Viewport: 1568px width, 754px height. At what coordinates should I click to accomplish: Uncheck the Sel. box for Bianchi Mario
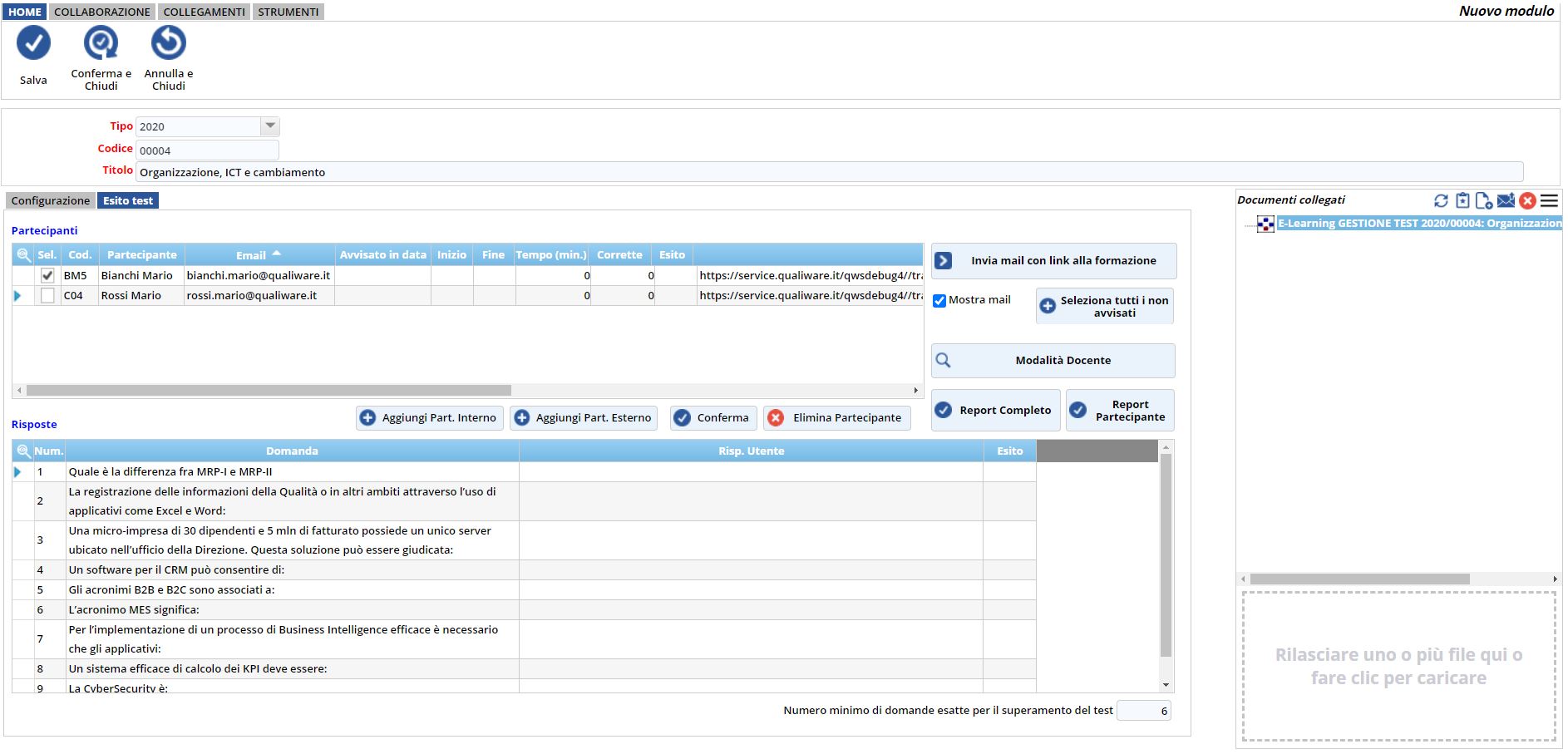pos(47,275)
